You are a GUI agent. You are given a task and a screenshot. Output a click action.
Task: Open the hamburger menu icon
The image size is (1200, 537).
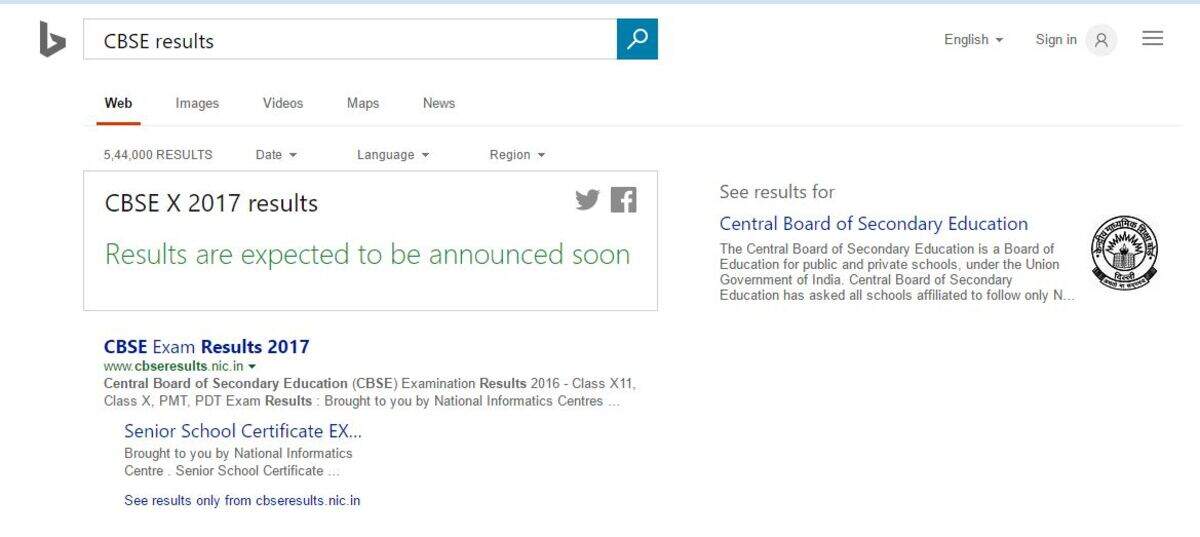tap(1153, 39)
